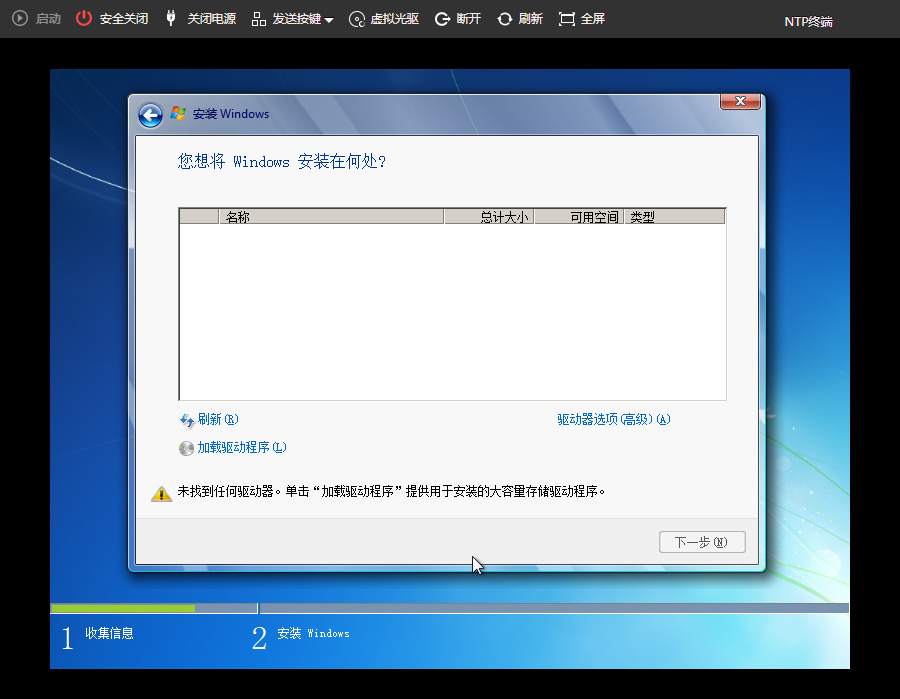This screenshot has width=900, height=699.
Task: Click the 类型 column header
Action: click(674, 217)
